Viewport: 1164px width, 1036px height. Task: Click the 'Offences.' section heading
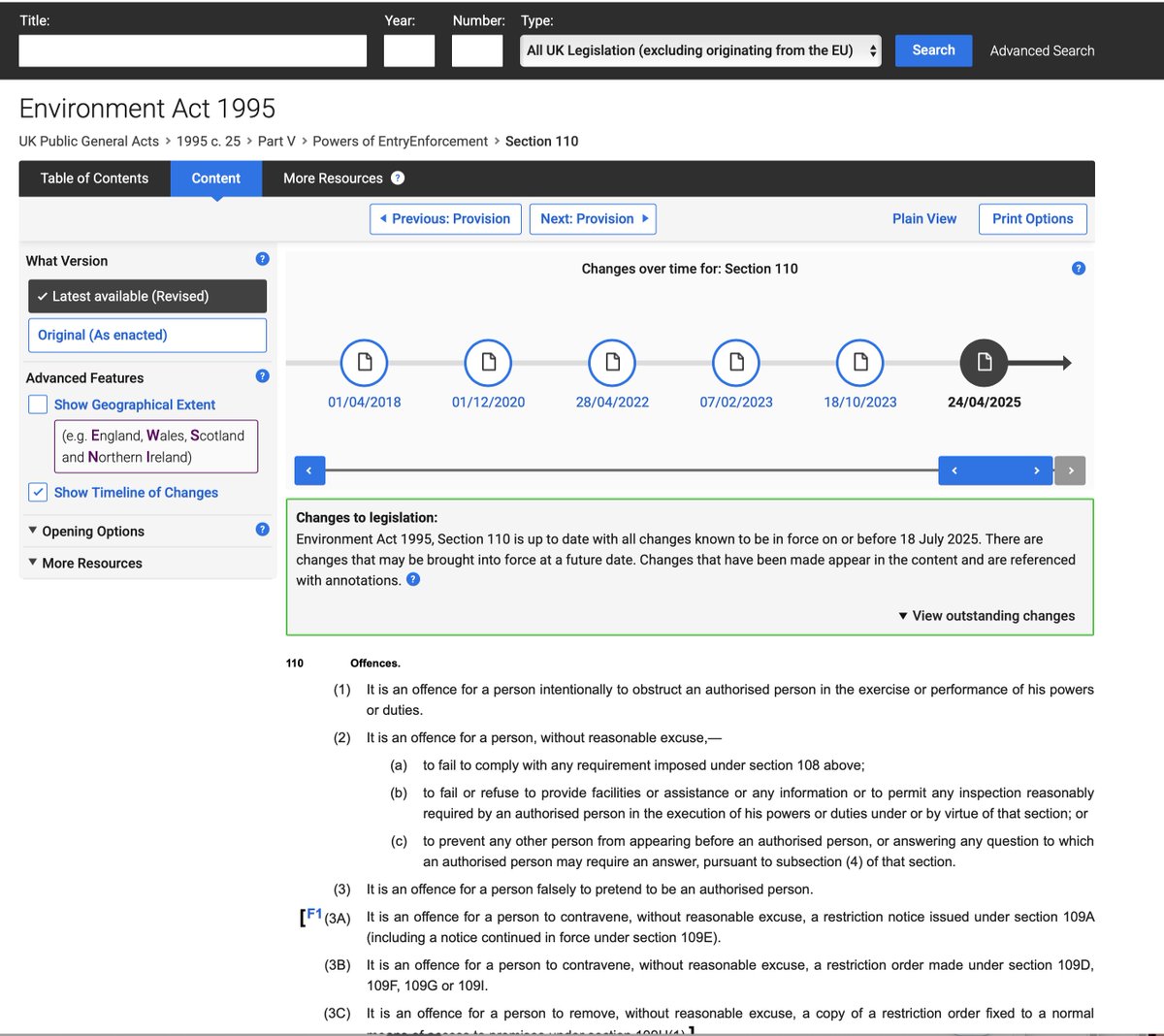(x=375, y=664)
